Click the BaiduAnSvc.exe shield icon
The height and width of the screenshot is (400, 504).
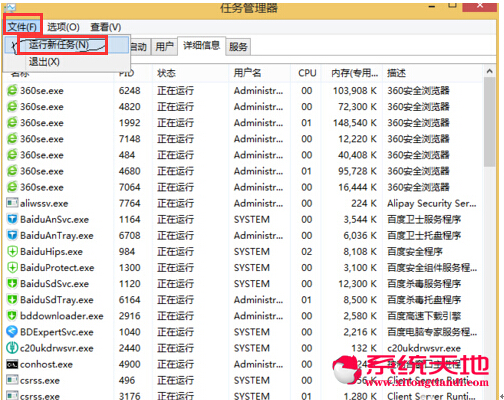point(12,219)
